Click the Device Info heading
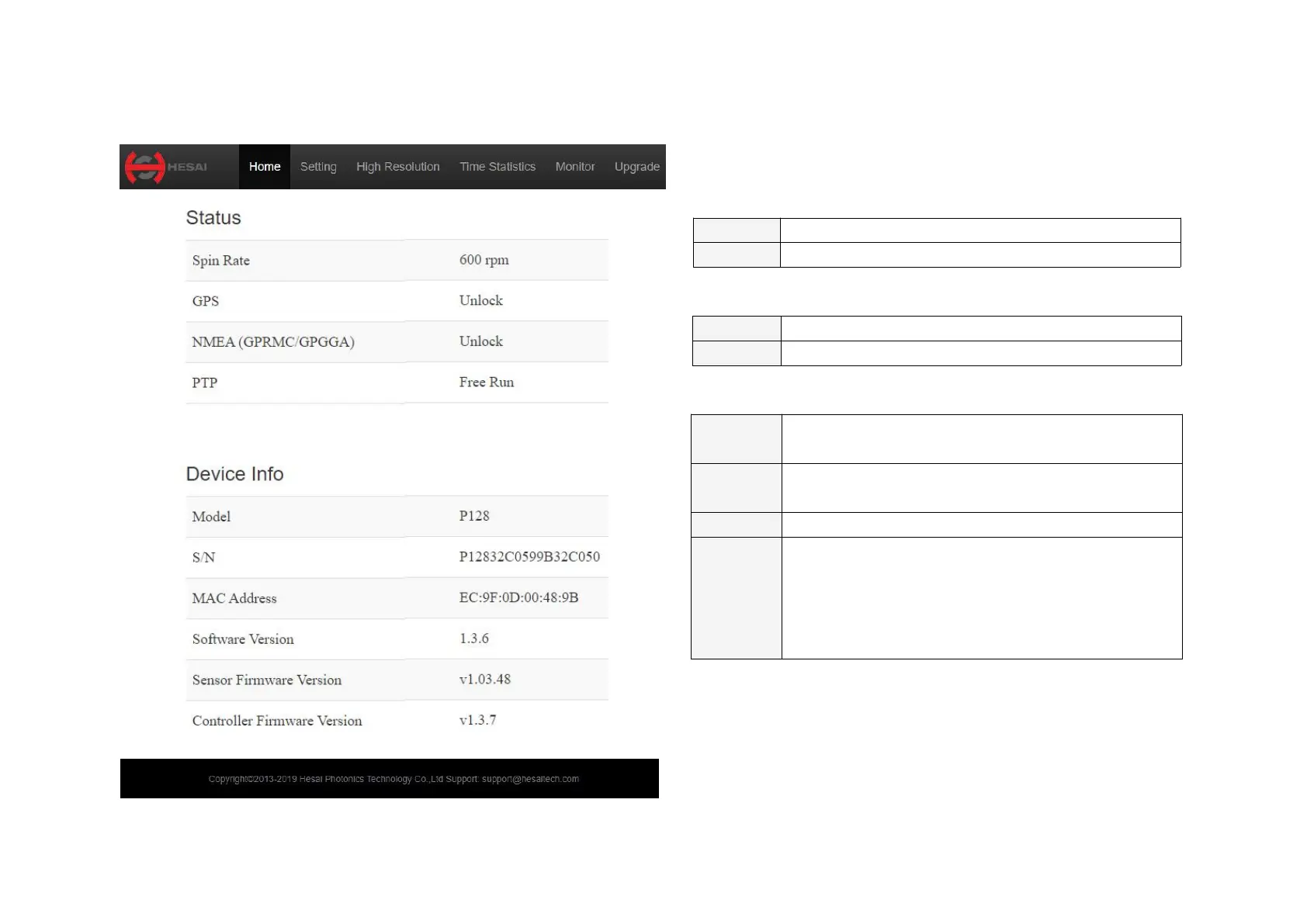This screenshot has height=924, width=1307. tap(234, 474)
